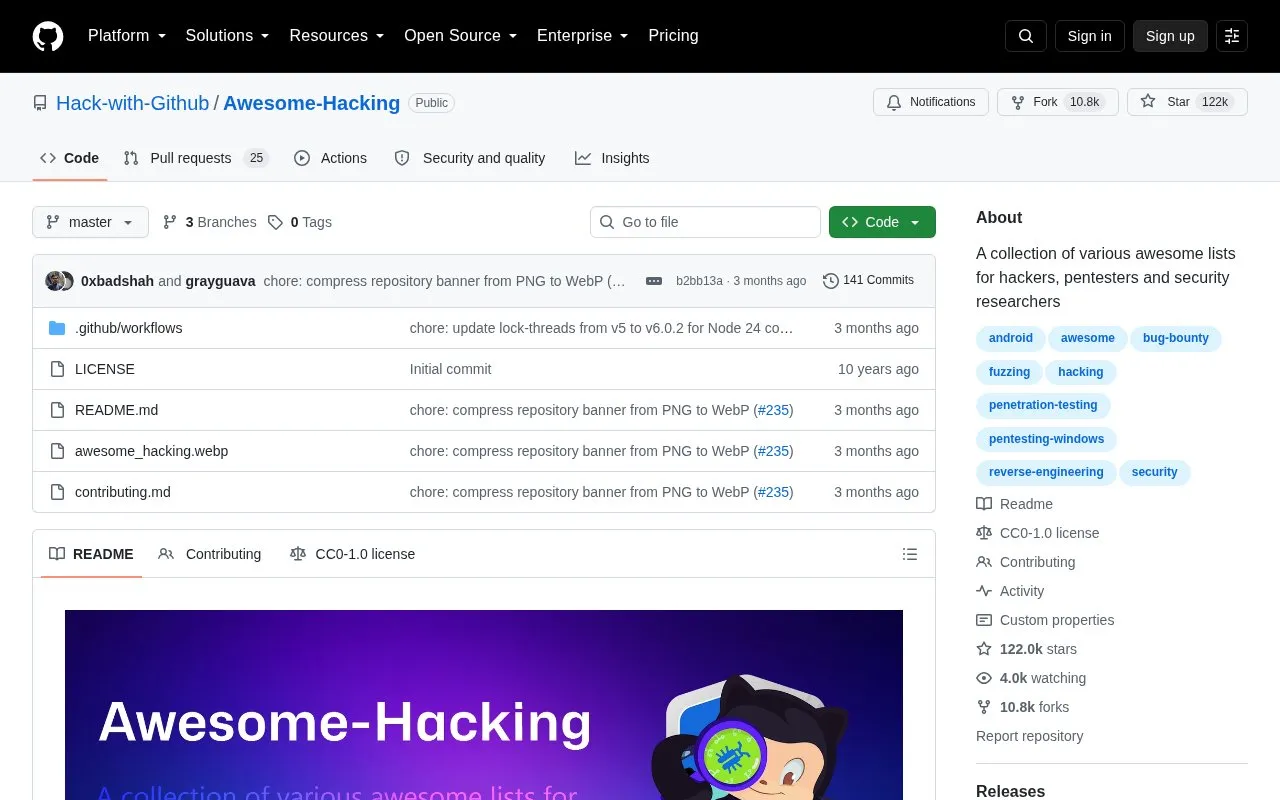
Task: Select the reverse-engineering topic tag
Action: tap(1046, 472)
